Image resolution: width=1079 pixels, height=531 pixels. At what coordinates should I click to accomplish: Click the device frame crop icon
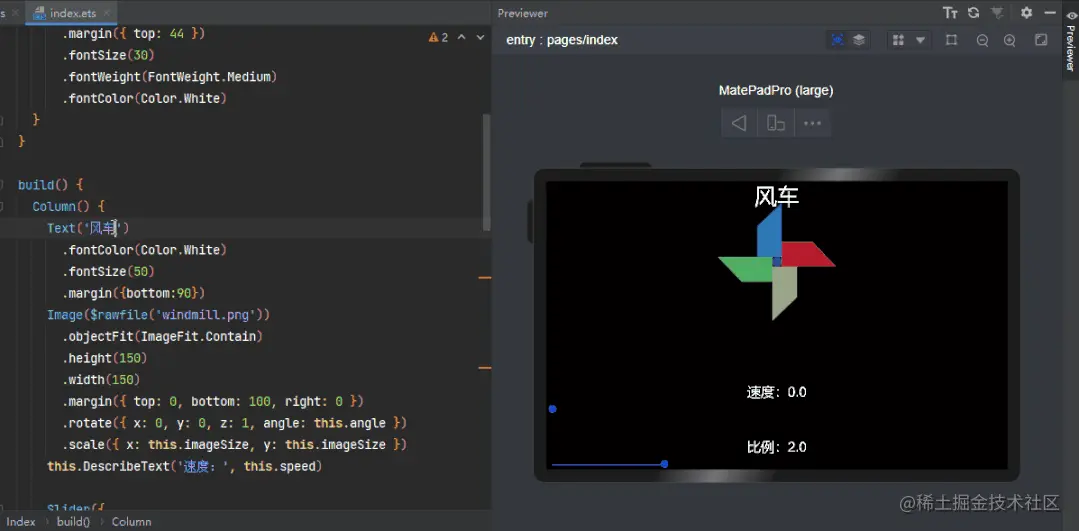(x=951, y=40)
